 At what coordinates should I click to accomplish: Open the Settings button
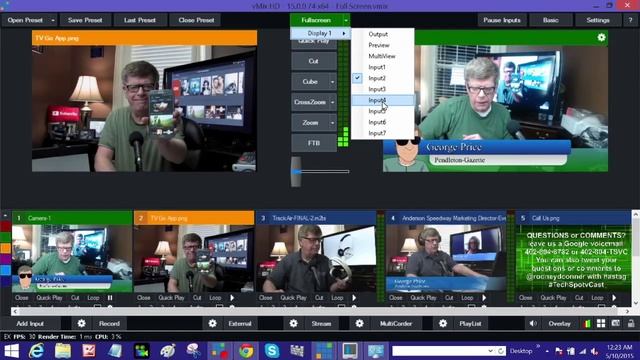coord(598,20)
